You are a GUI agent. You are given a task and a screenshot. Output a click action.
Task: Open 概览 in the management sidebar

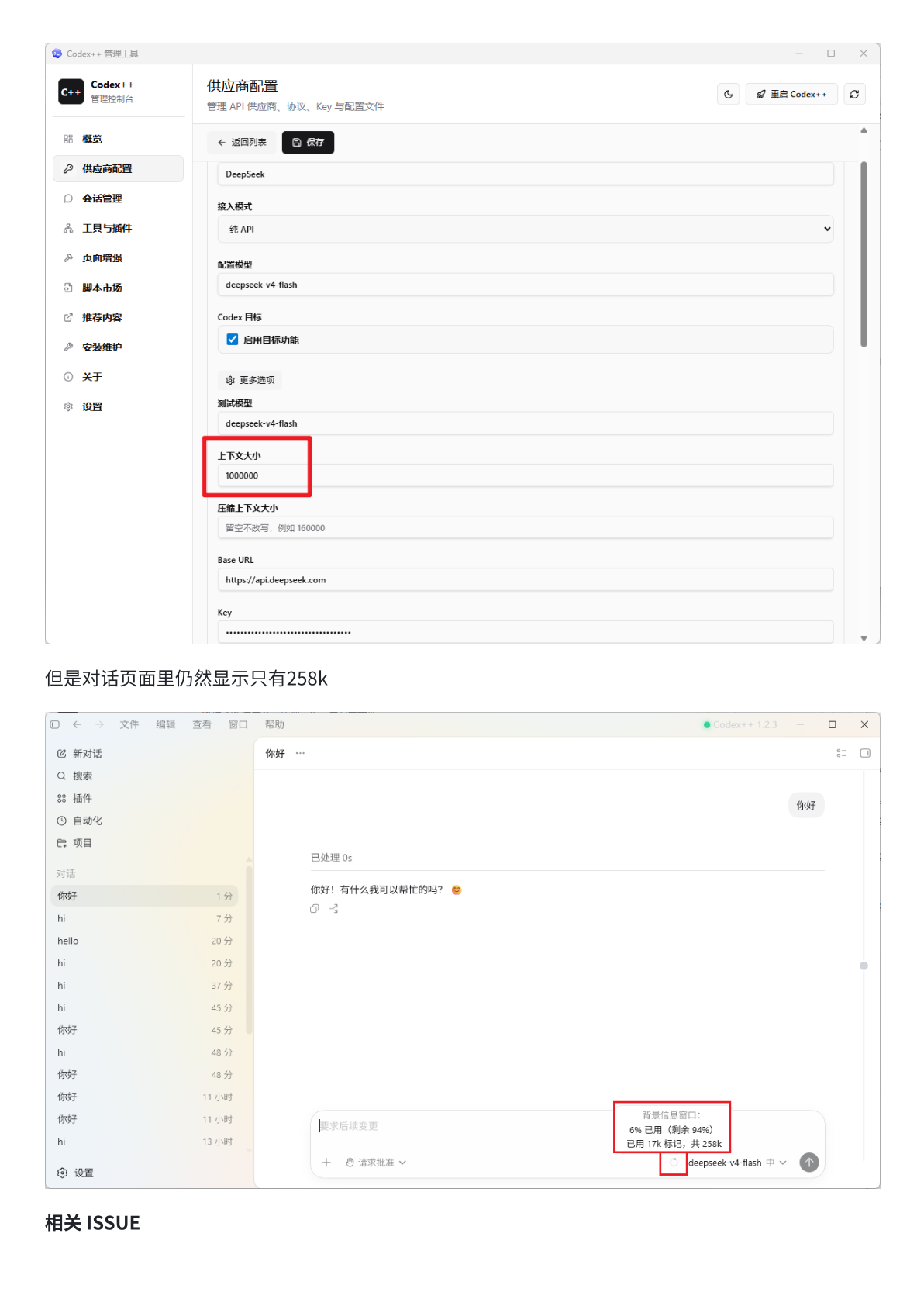118,139
